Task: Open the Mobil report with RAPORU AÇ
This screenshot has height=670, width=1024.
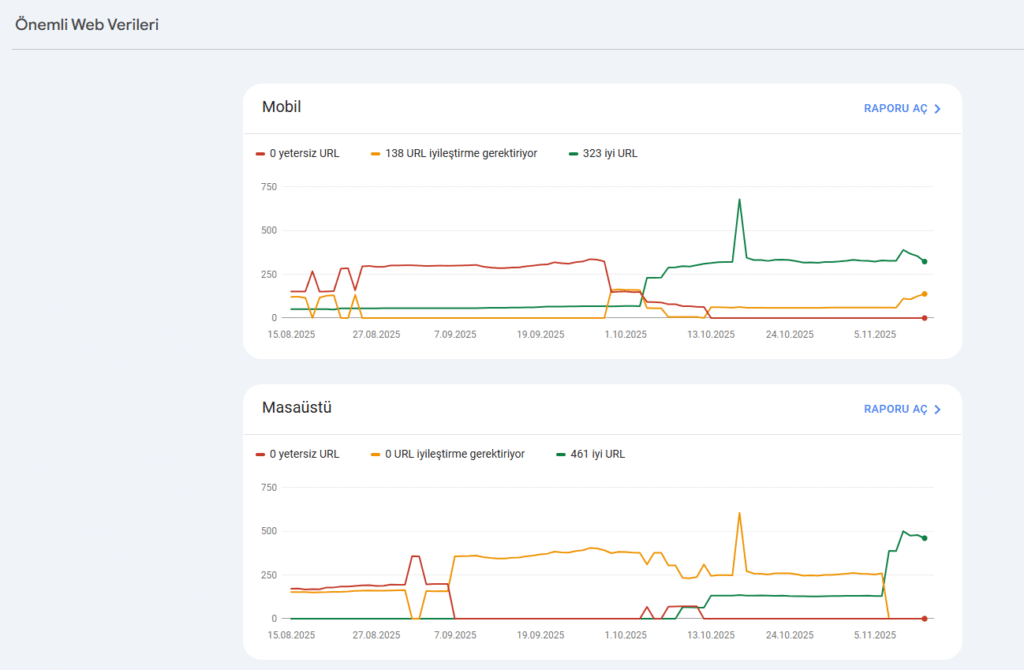Action: 895,109
